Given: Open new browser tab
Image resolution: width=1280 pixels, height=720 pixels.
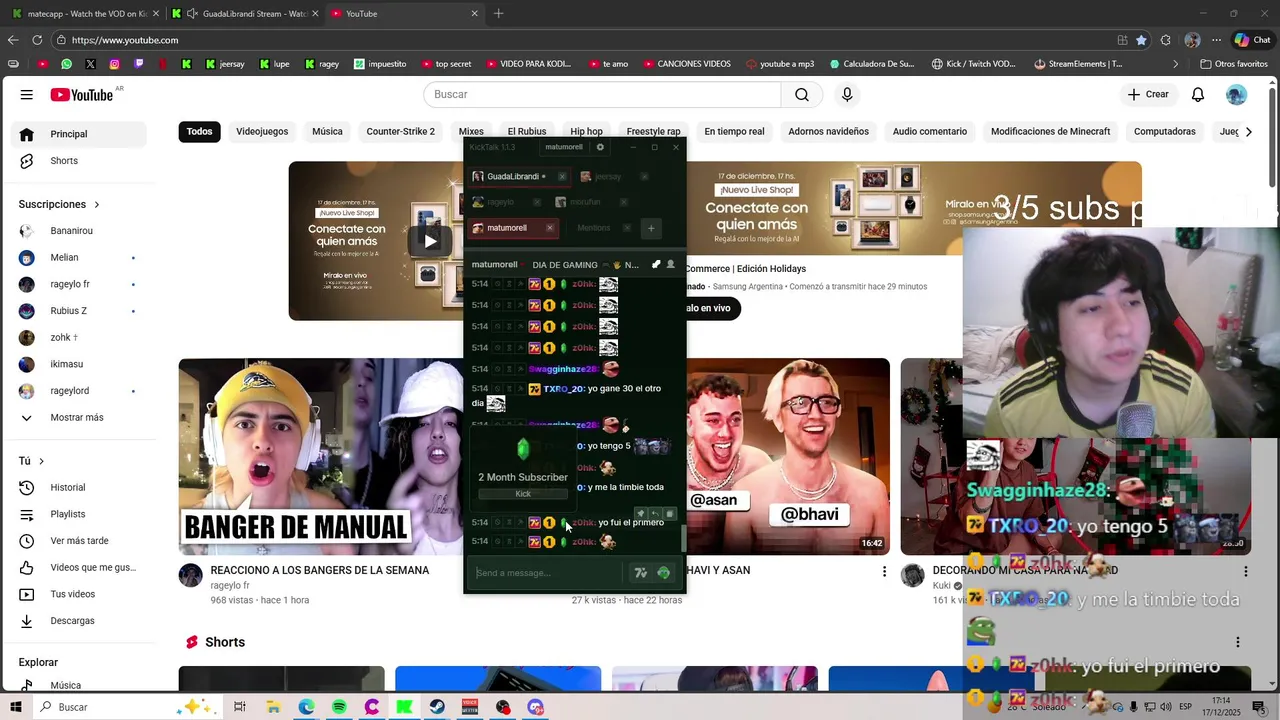Looking at the screenshot, I should tap(498, 14).
